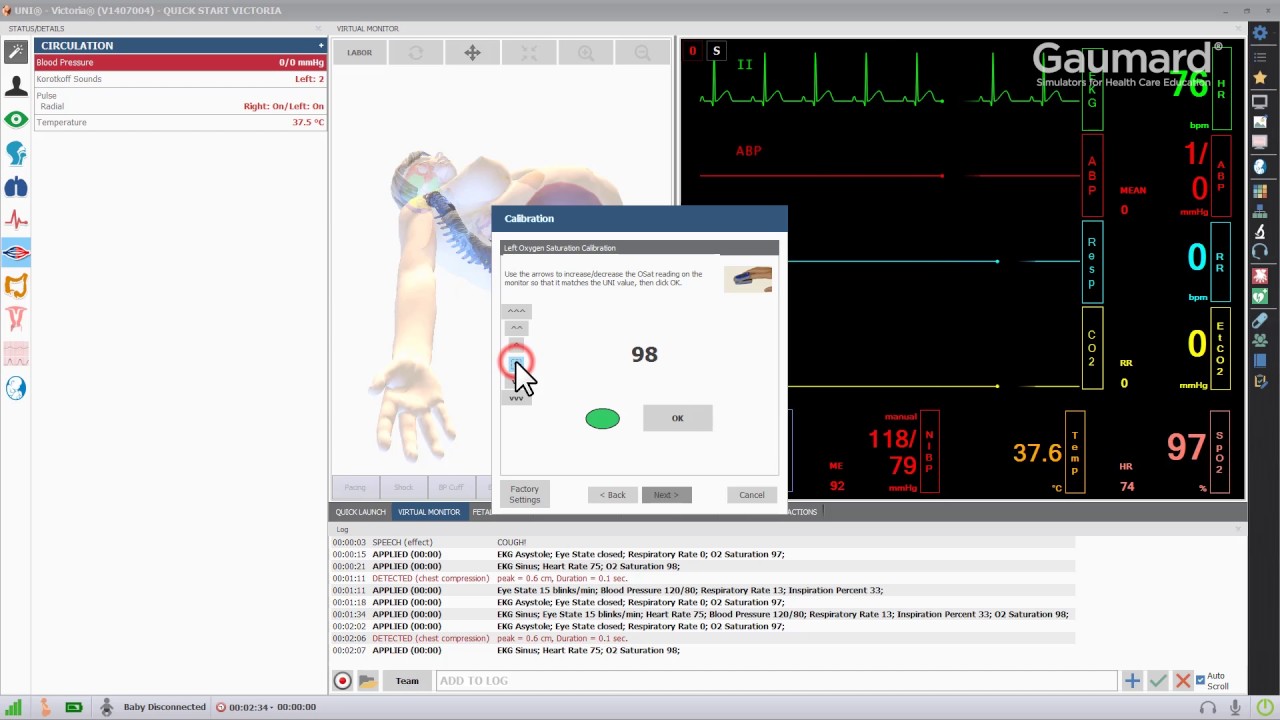The image size is (1280, 720).
Task: Click the gold star favorites icon
Action: pyautogui.click(x=1260, y=78)
